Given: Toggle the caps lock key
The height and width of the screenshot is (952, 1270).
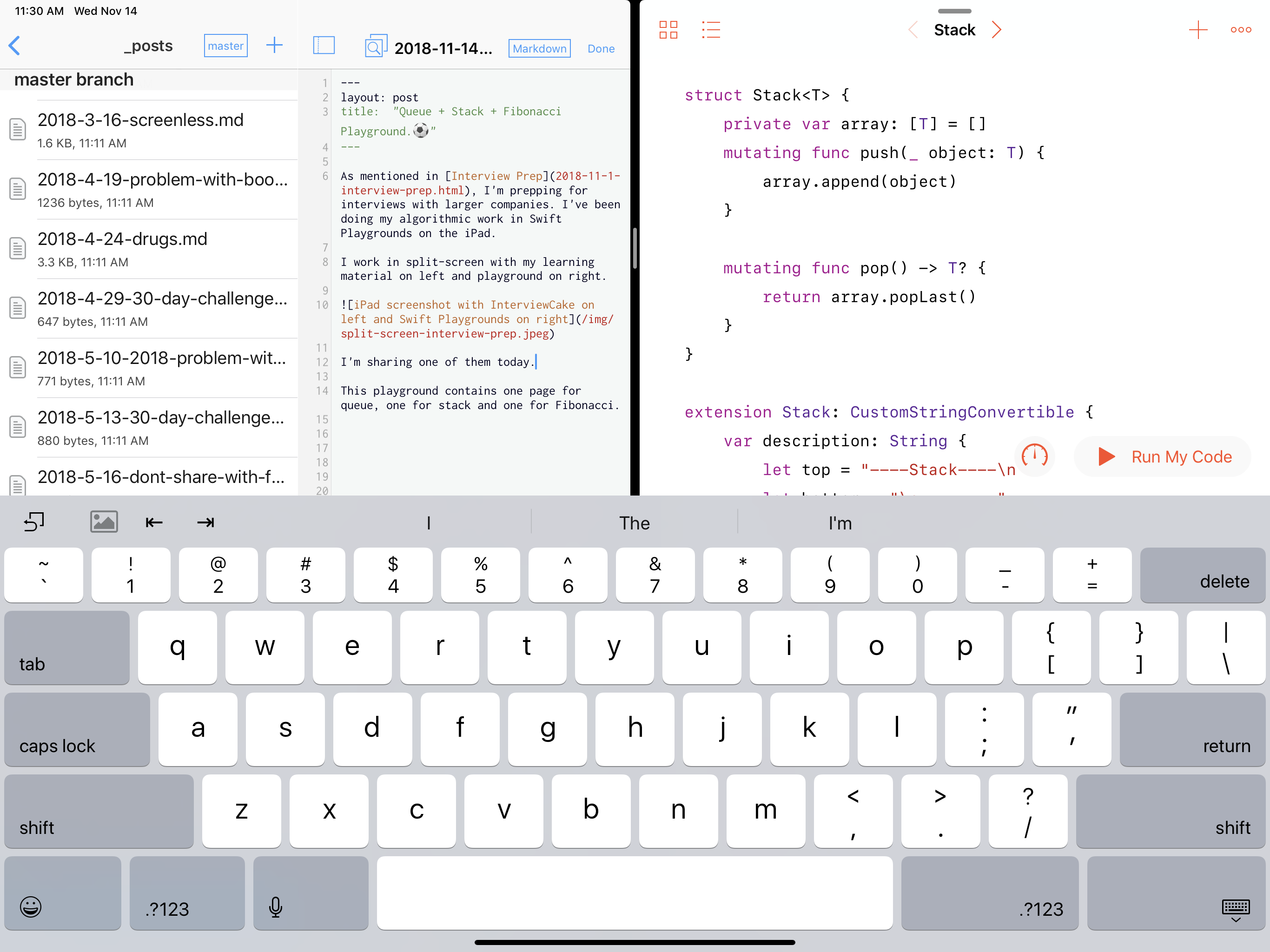Looking at the screenshot, I should tap(77, 729).
